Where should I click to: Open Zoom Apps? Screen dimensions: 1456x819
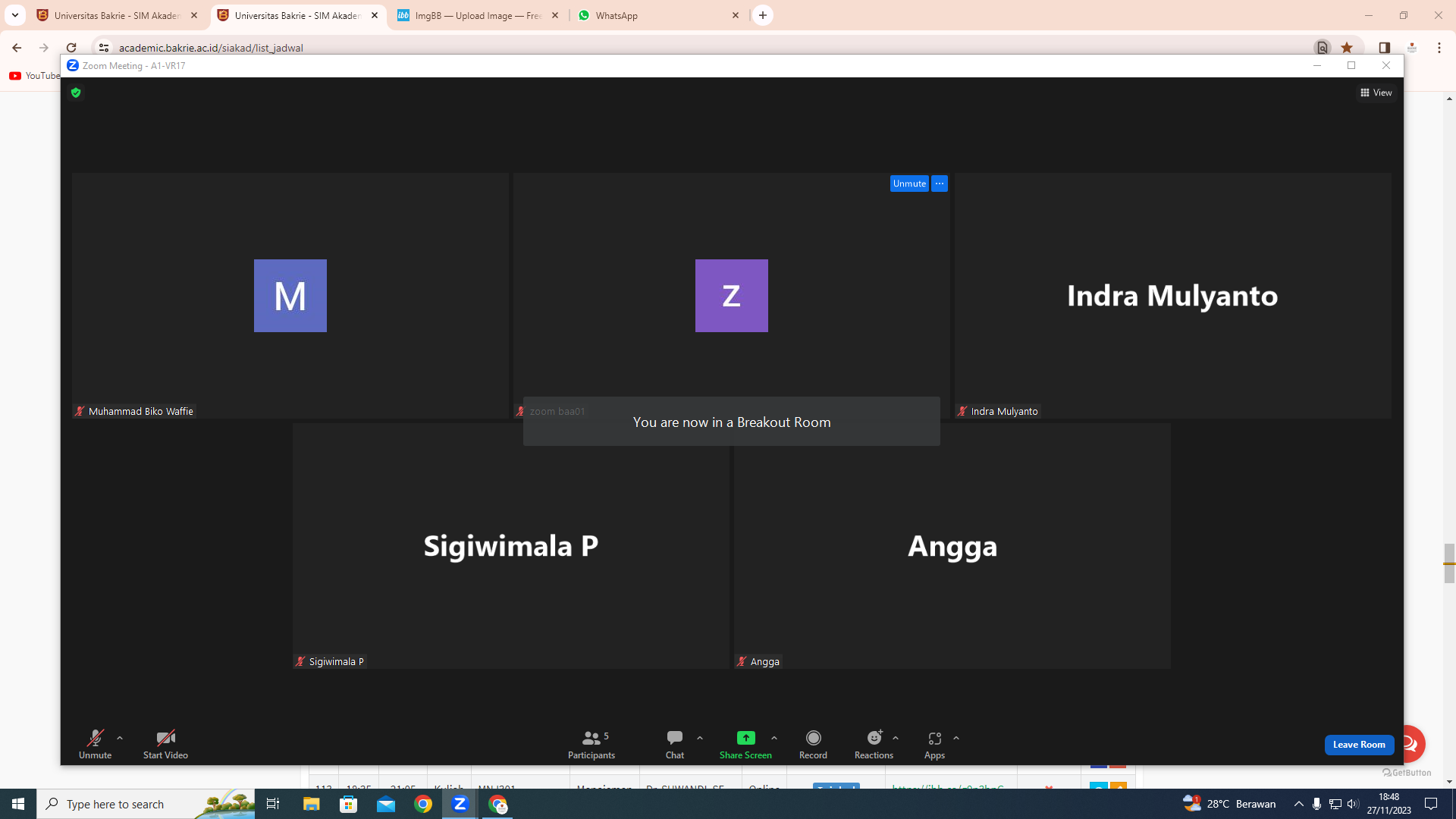(934, 744)
